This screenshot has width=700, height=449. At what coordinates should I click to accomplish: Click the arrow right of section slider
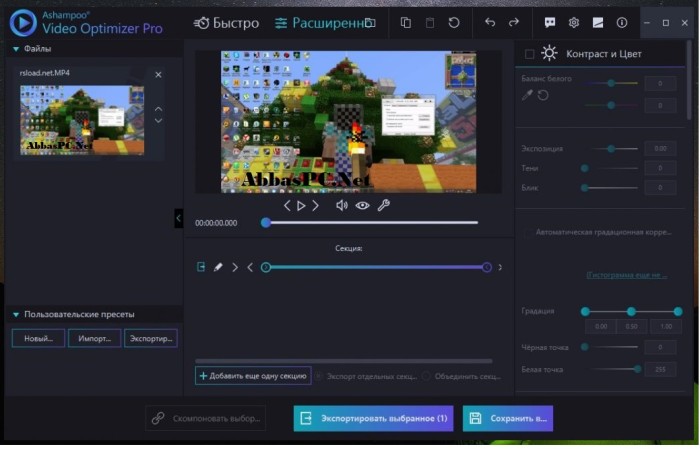coord(500,267)
